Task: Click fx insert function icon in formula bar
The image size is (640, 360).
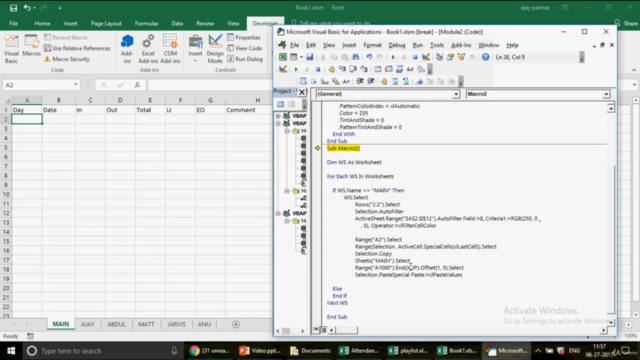Action: [138, 85]
